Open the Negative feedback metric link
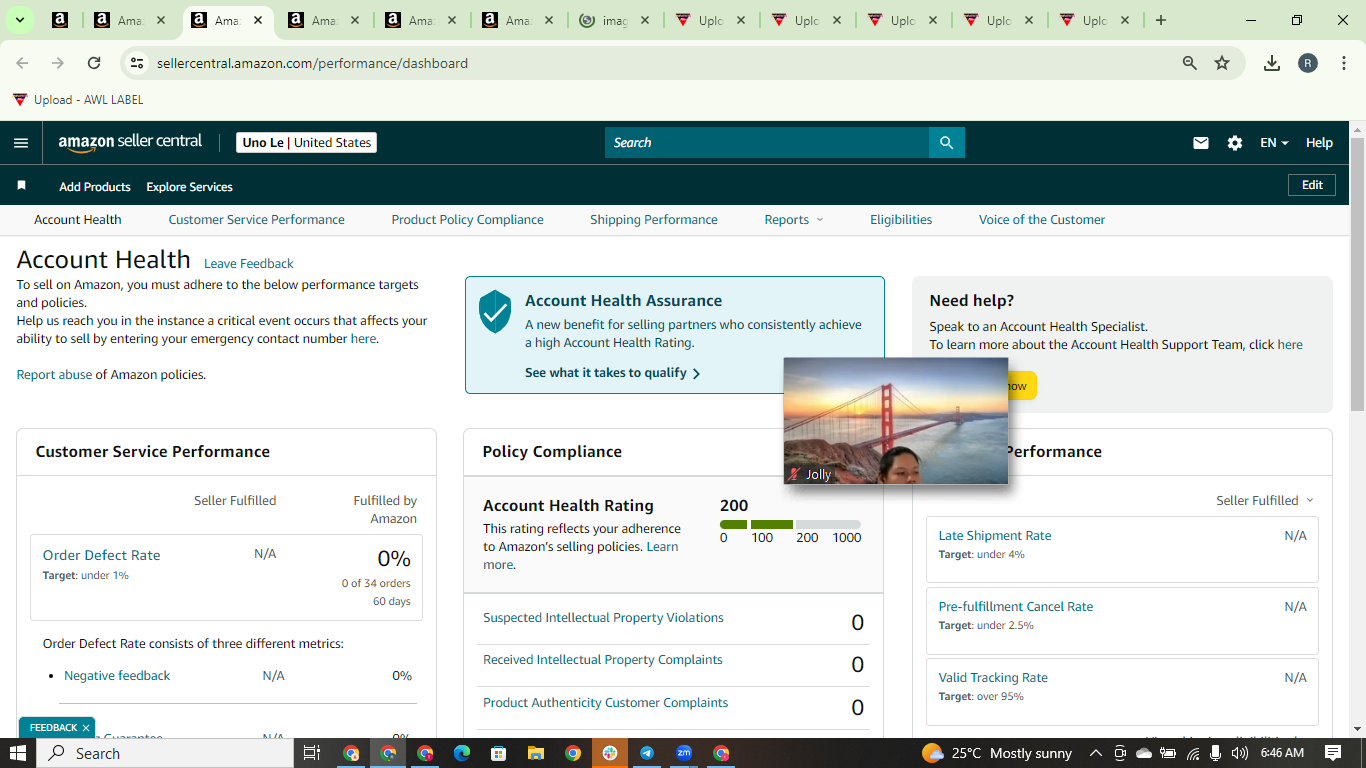Viewport: 1366px width, 768px height. pos(117,676)
